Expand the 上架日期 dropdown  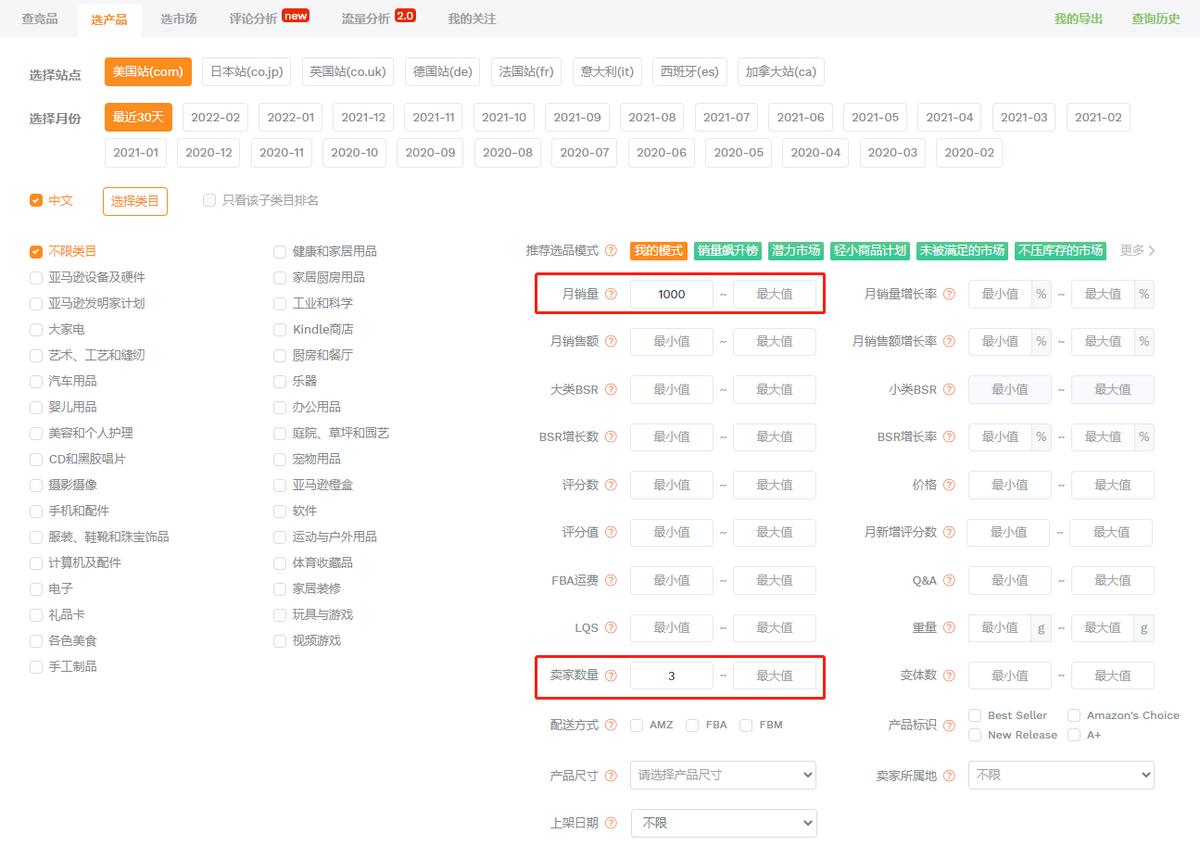click(722, 822)
